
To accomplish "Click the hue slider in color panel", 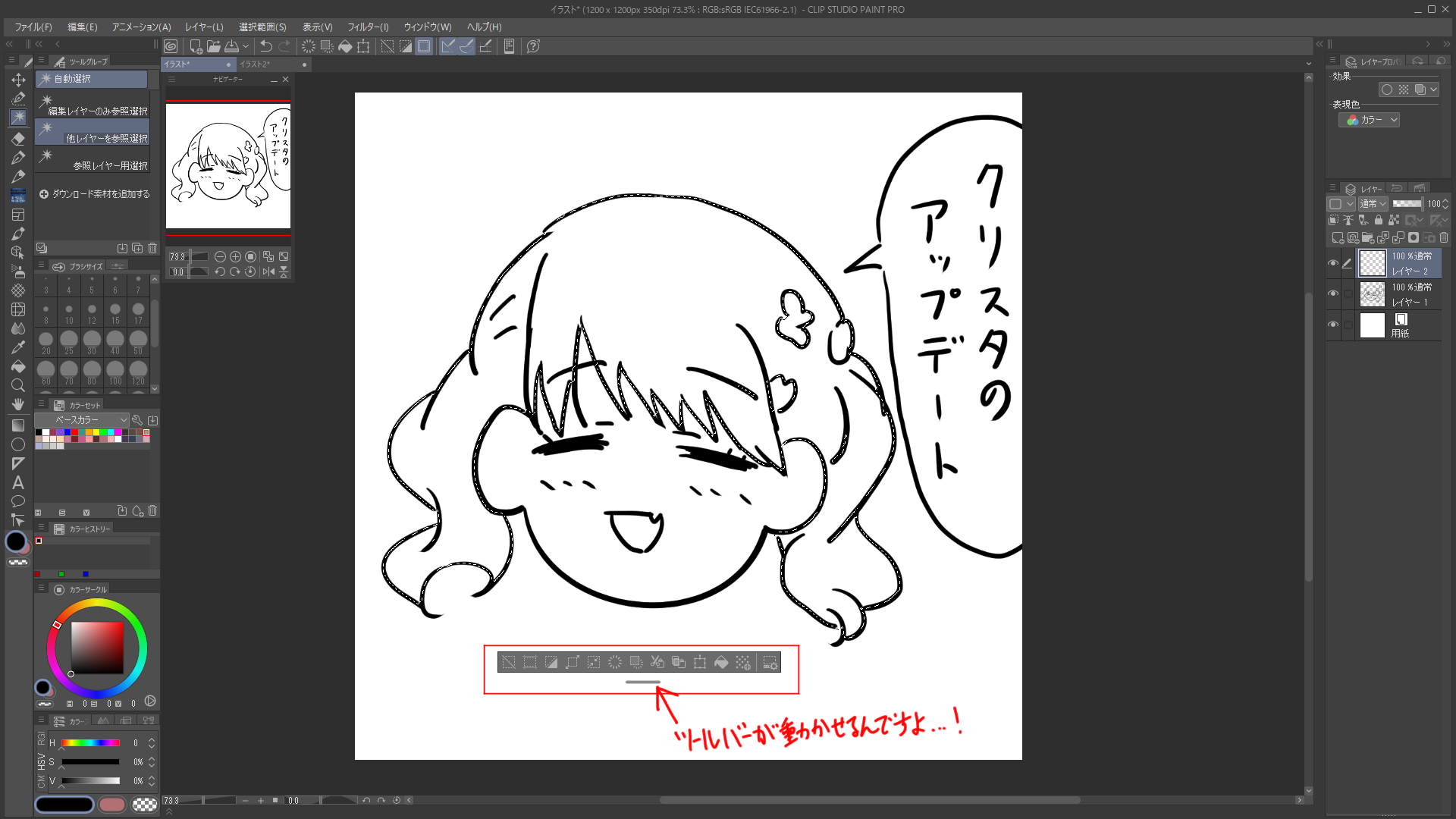I will pos(90,742).
